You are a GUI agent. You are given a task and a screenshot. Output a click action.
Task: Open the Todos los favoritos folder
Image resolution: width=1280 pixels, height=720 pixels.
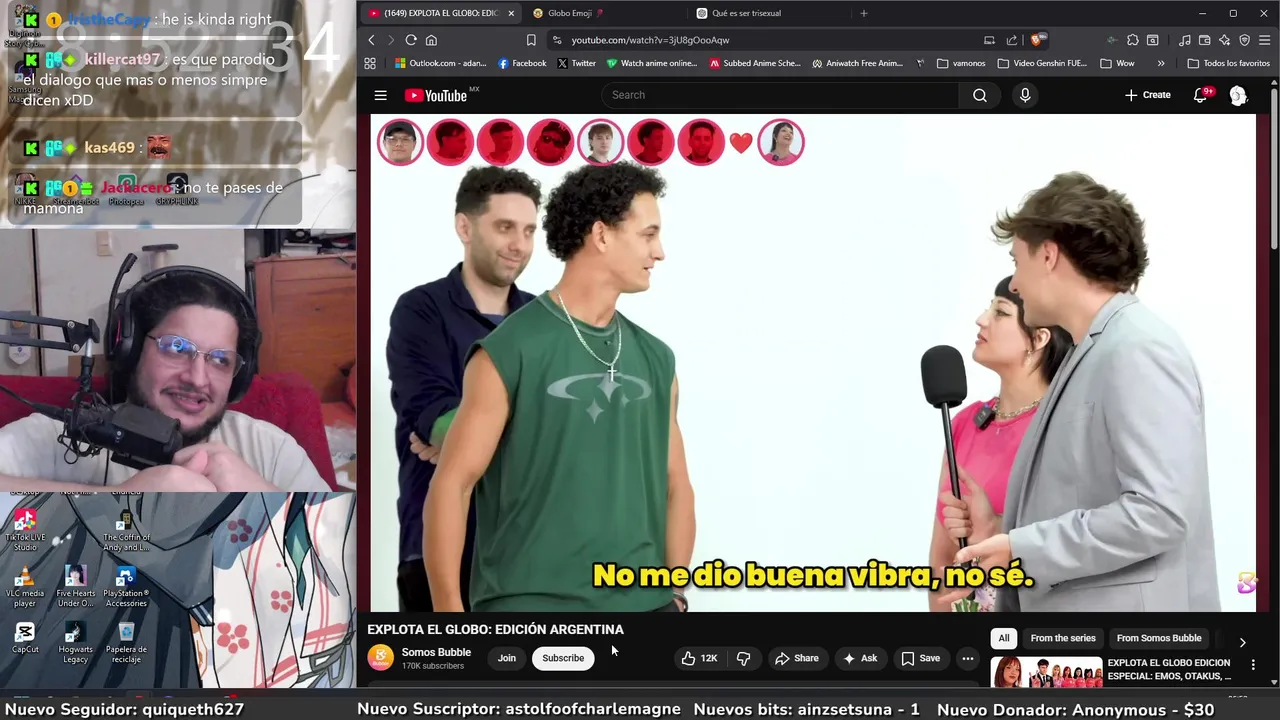[x=1229, y=63]
